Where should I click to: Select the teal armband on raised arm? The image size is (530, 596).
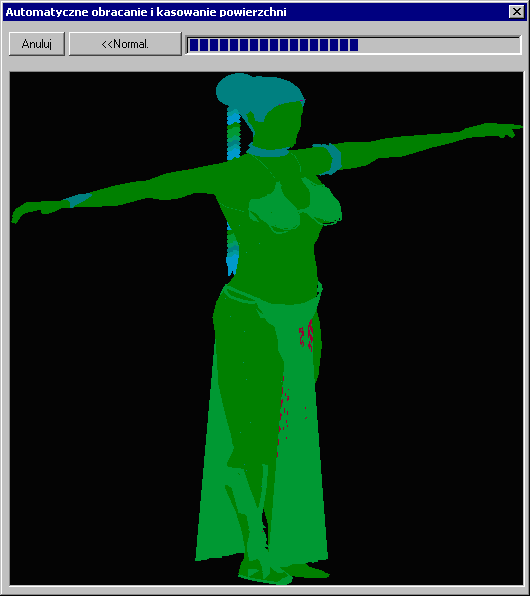pyautogui.click(x=332, y=159)
